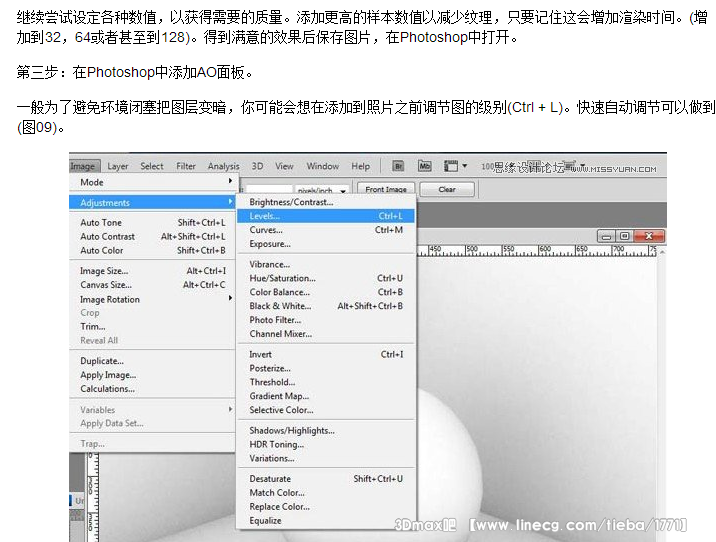Expand the arrange documents dropdown arrow
The height and width of the screenshot is (542, 716).
click(465, 166)
